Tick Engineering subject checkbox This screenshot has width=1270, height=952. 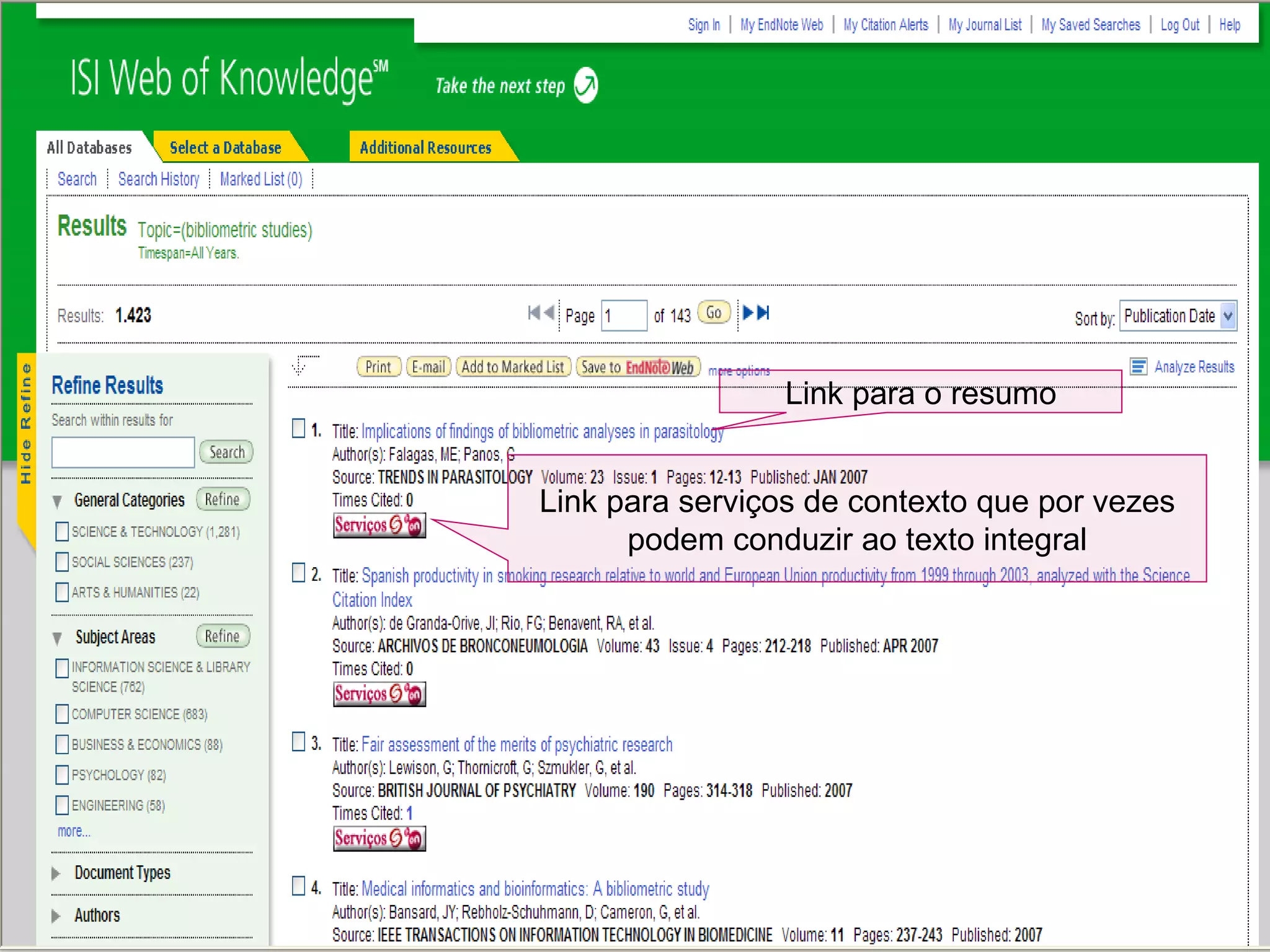click(62, 805)
